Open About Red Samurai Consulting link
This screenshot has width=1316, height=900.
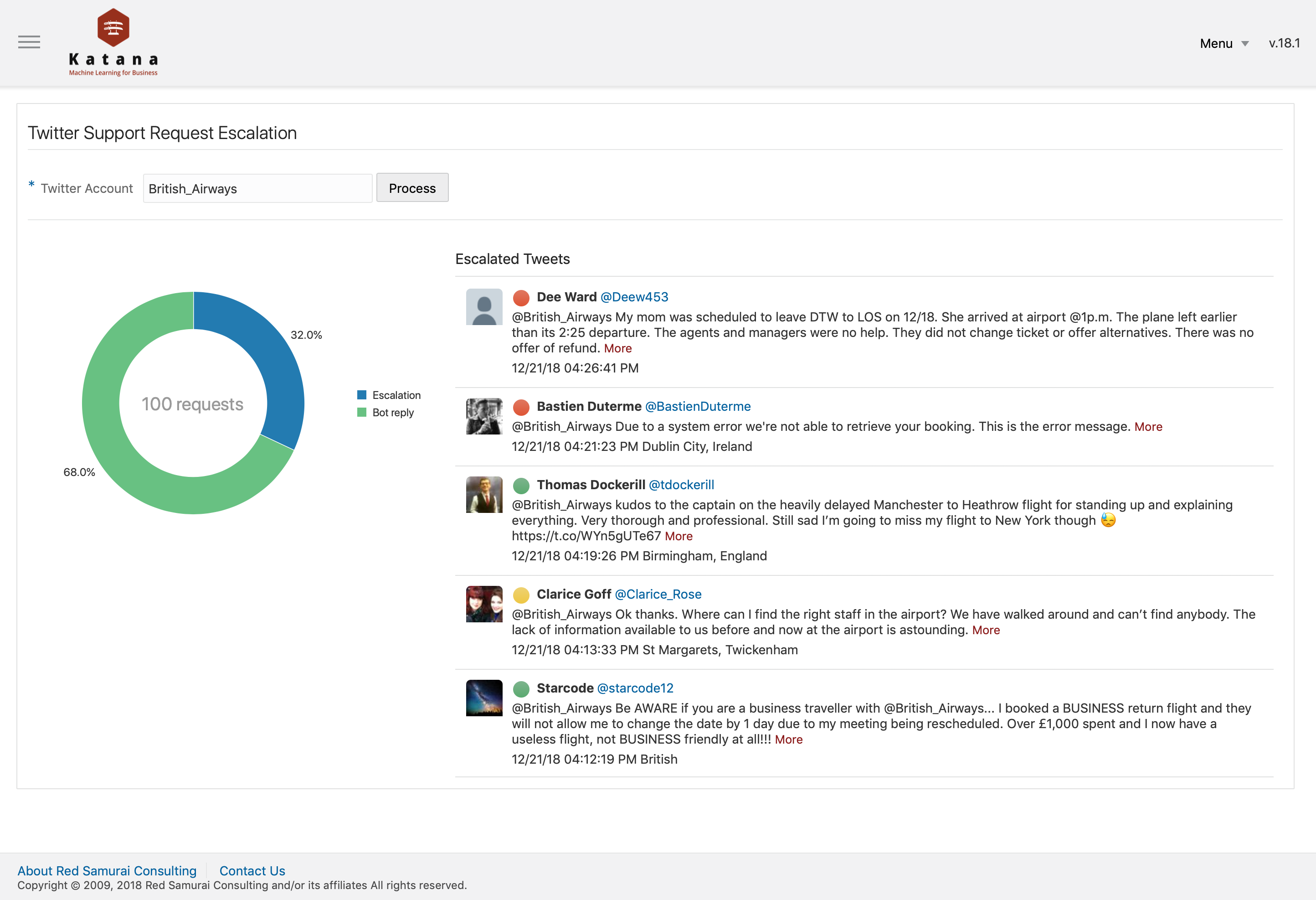pyautogui.click(x=107, y=870)
